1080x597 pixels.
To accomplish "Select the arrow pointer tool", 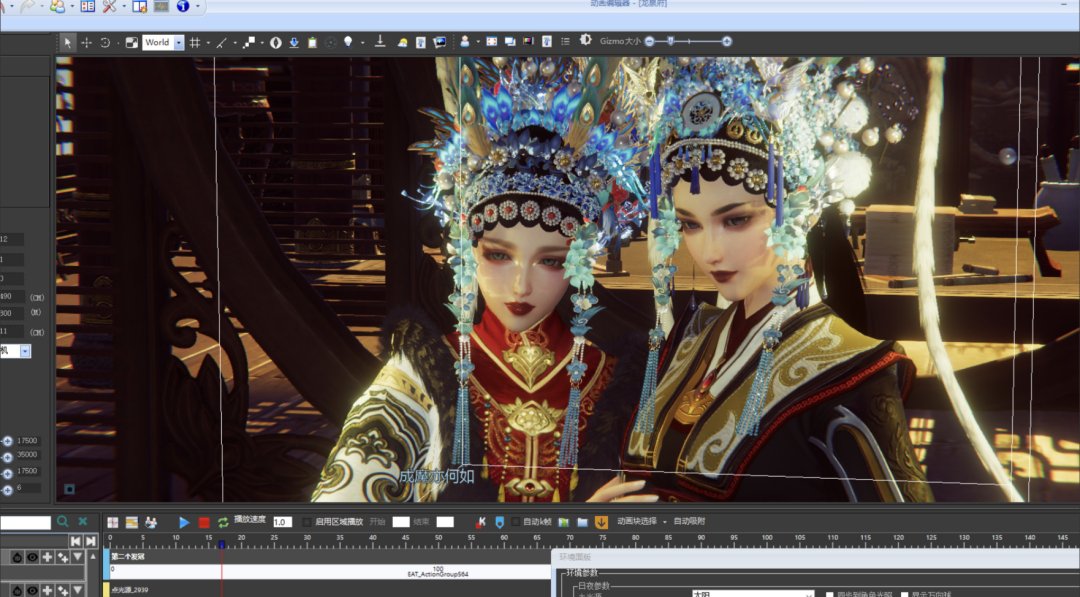I will 68,42.
